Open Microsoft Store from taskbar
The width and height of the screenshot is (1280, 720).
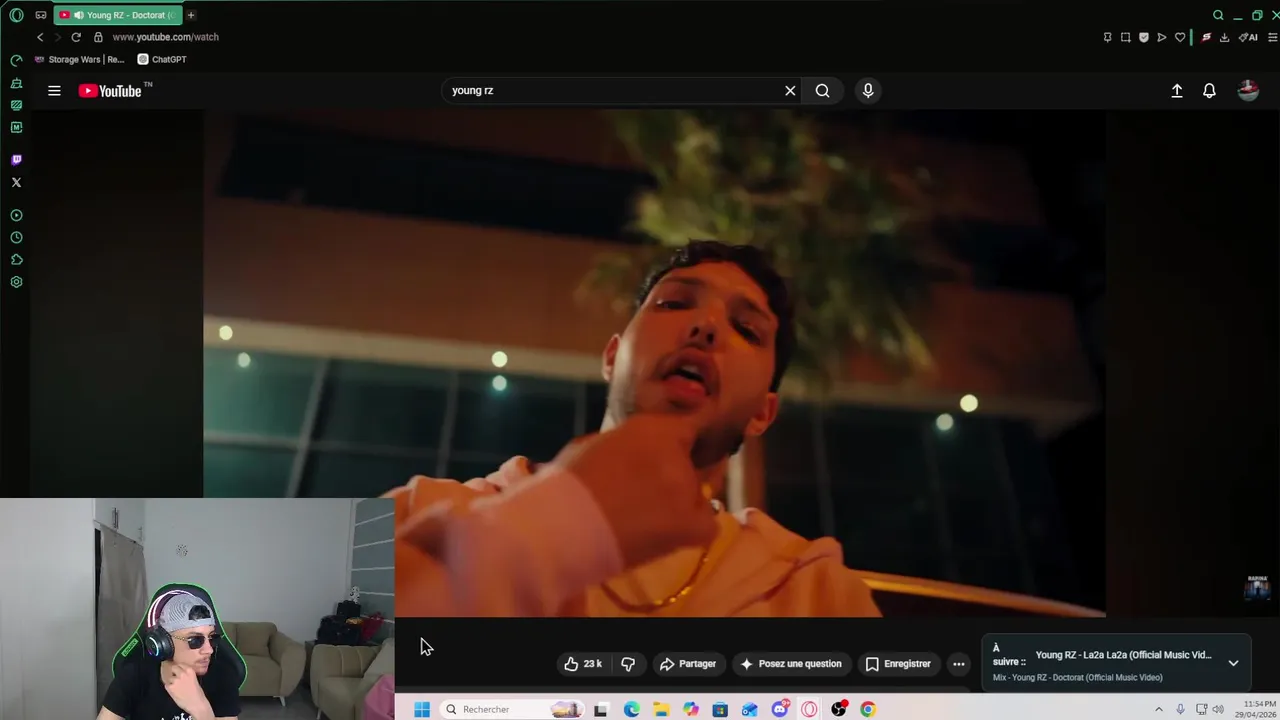(720, 709)
